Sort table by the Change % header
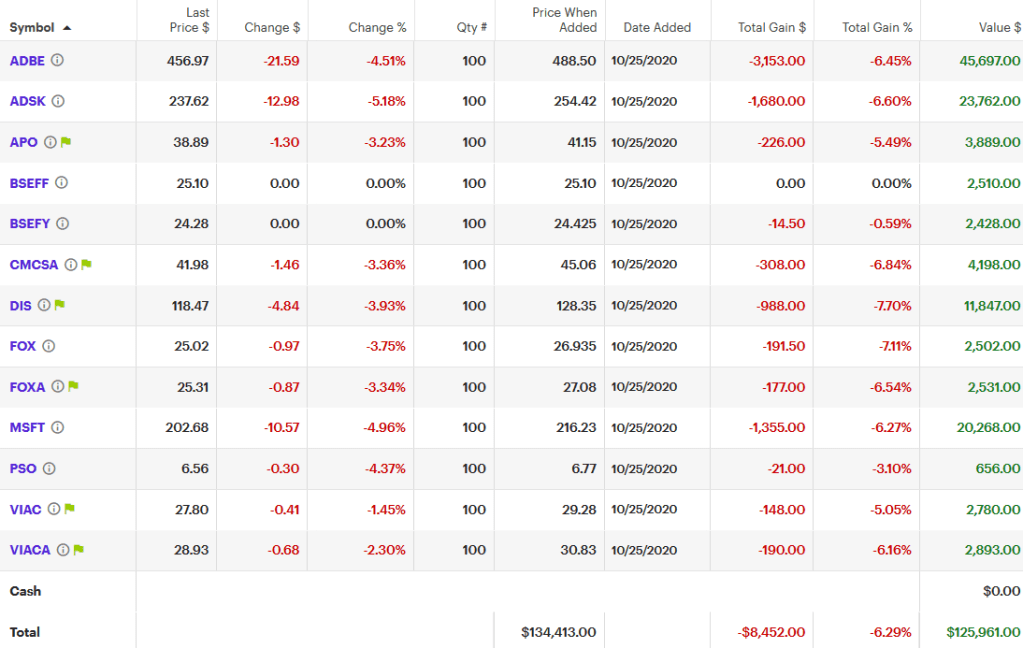 point(377,28)
